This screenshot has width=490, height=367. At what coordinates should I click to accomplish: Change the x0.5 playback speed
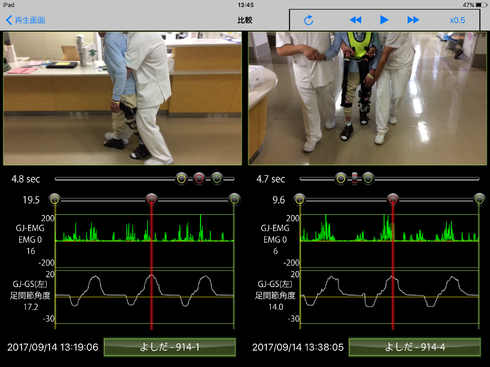click(x=457, y=20)
